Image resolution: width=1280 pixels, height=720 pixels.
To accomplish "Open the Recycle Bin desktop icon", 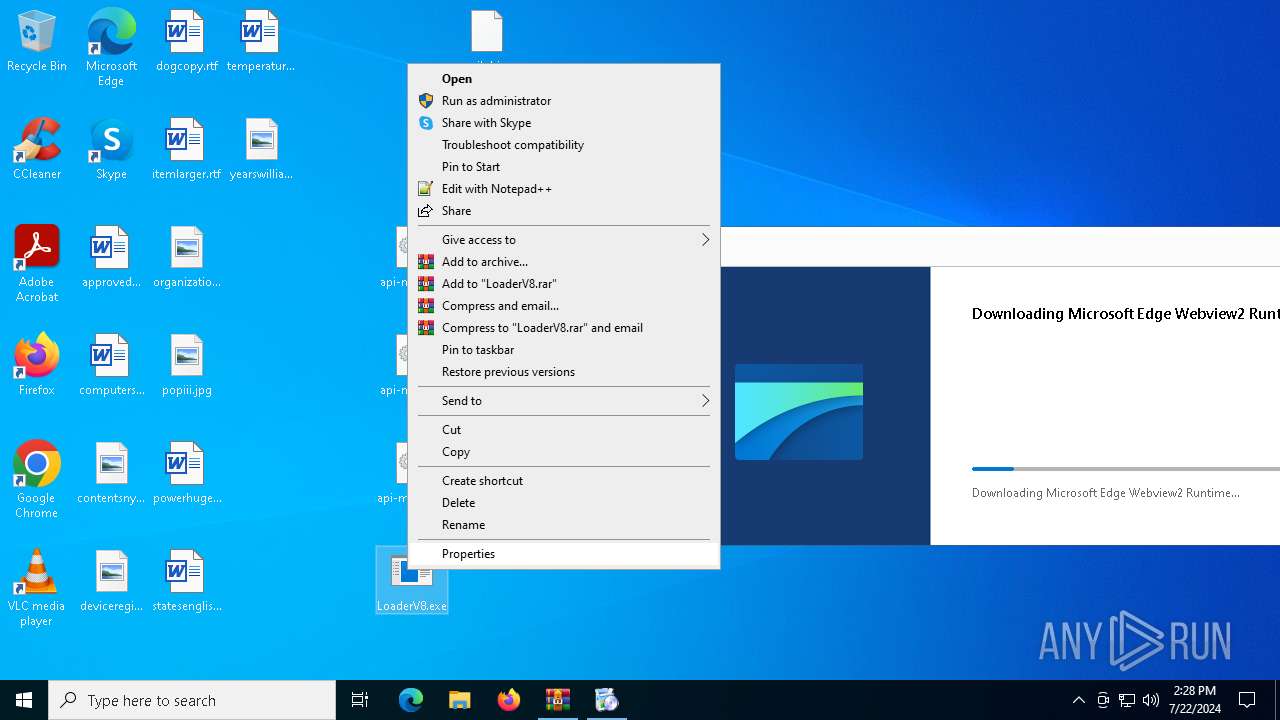I will point(37,41).
